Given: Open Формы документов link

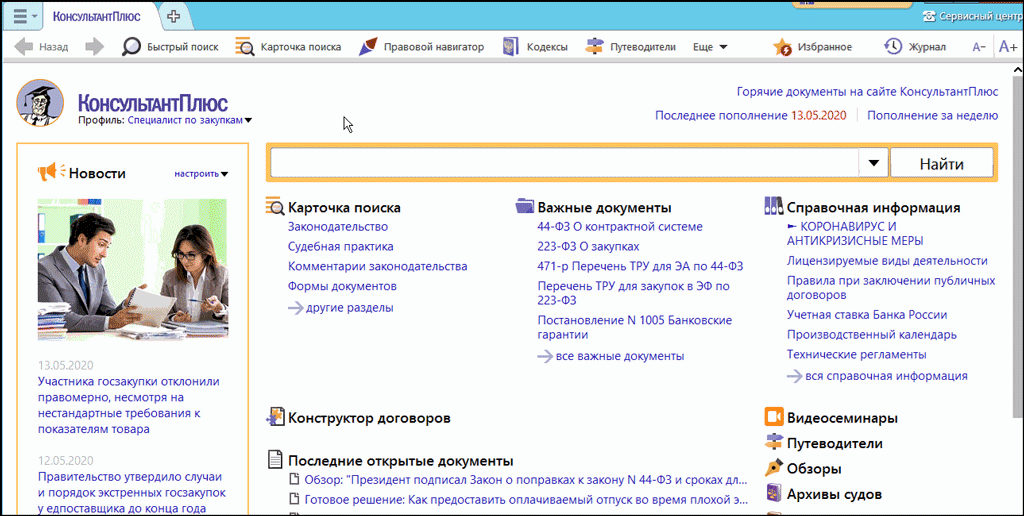Looking at the screenshot, I should click(342, 286).
